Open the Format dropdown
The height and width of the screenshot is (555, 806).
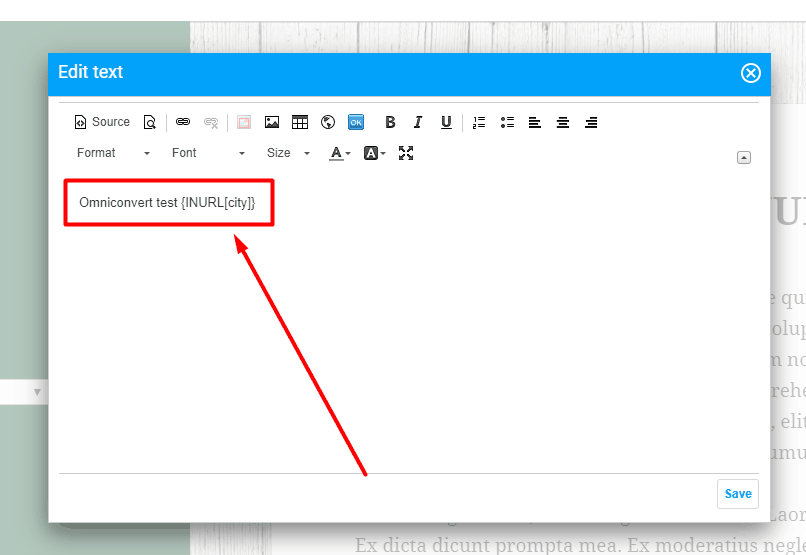coord(113,153)
